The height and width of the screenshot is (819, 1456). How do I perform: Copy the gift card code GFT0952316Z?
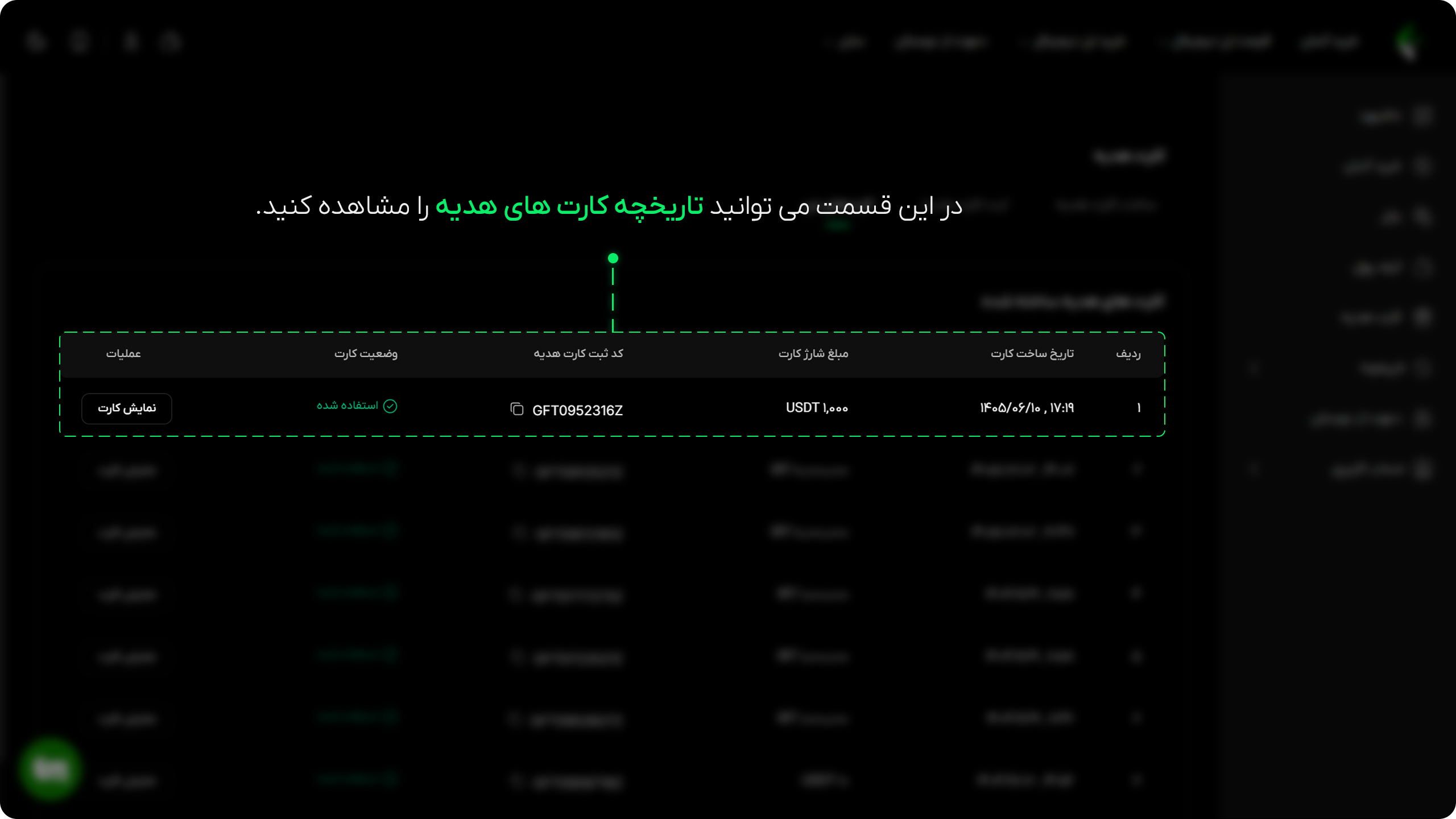[x=517, y=409]
